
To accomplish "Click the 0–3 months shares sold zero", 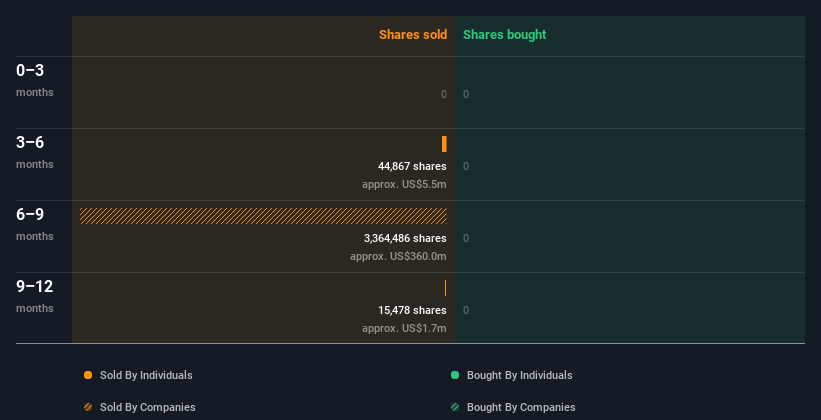I will pos(444,94).
